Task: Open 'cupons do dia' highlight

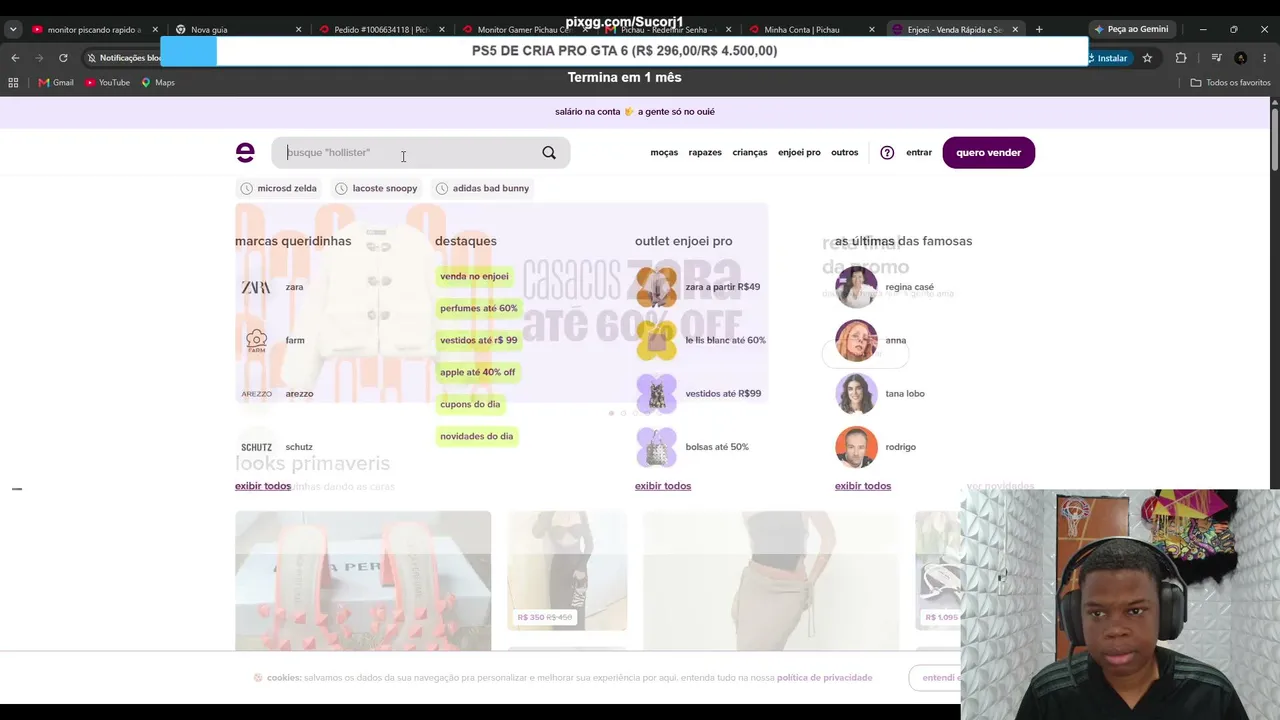Action: point(470,404)
